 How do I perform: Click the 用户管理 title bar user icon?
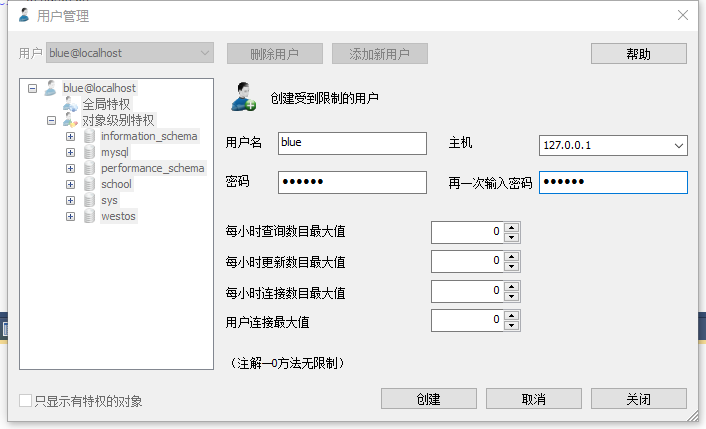[24, 16]
